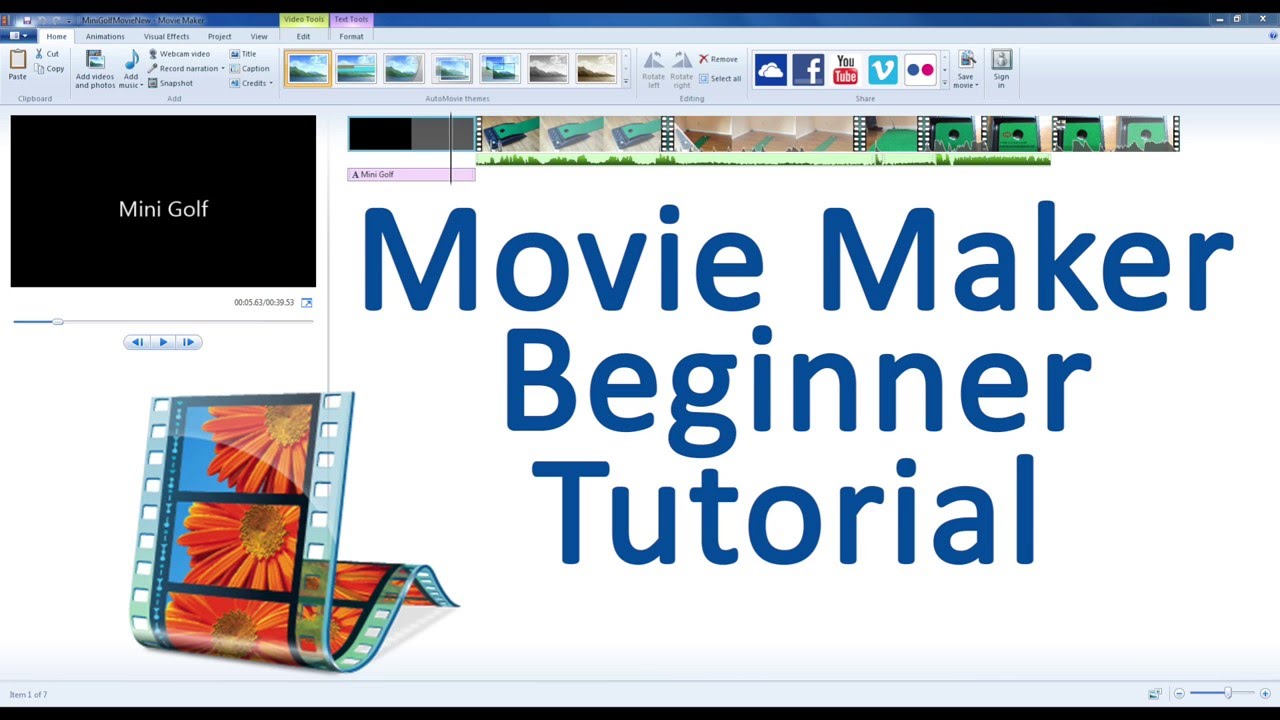Click Select all in Editing group
This screenshot has height=720, width=1280.
(x=720, y=79)
